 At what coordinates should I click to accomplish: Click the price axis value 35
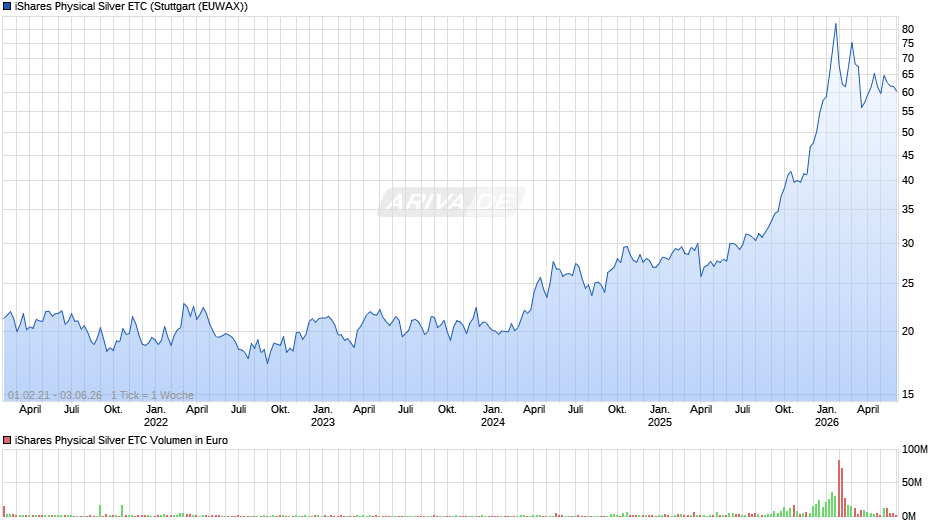pyautogui.click(x=908, y=209)
